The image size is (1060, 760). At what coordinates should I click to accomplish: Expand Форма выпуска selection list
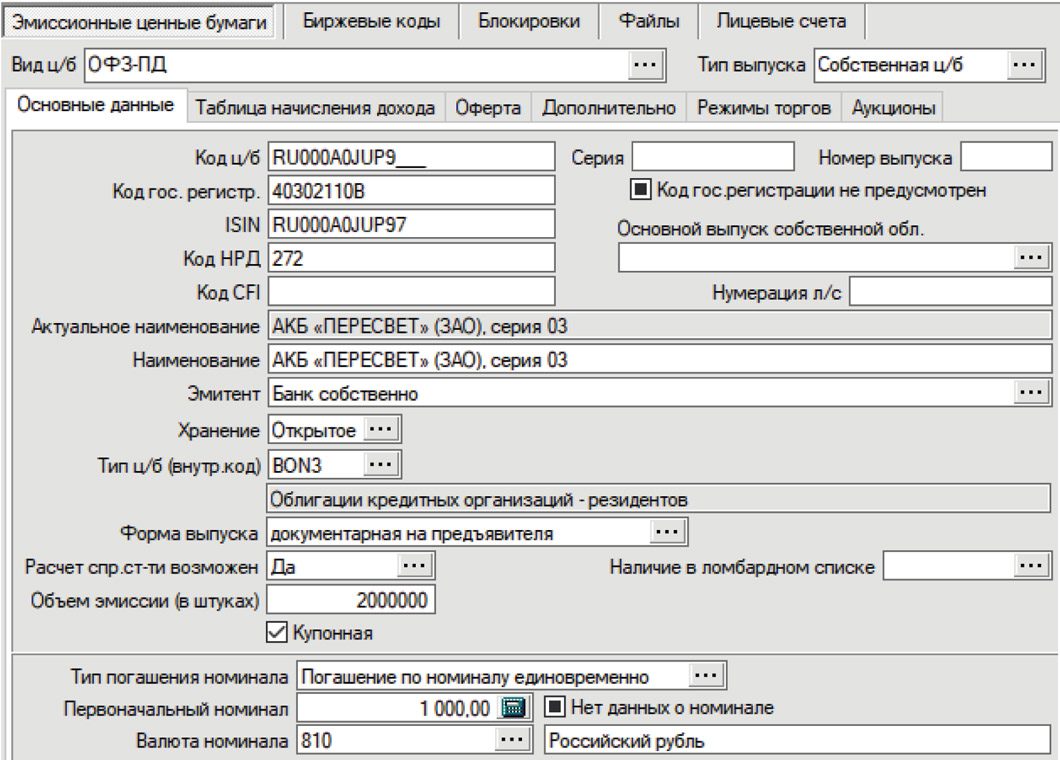669,533
